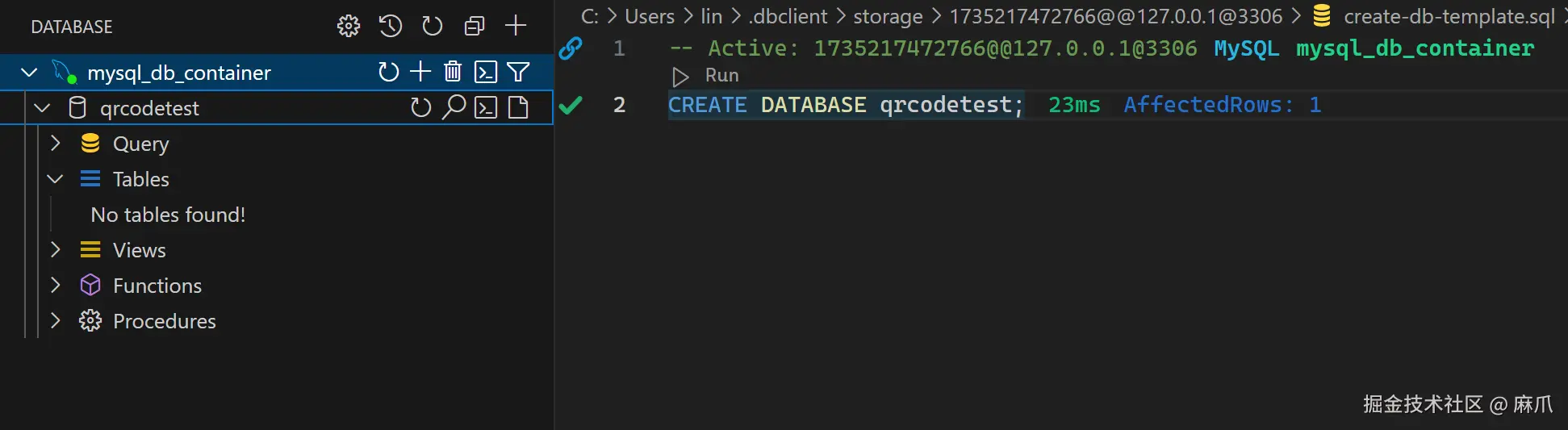Click the plus icon on the mysql_db_container row

(420, 72)
